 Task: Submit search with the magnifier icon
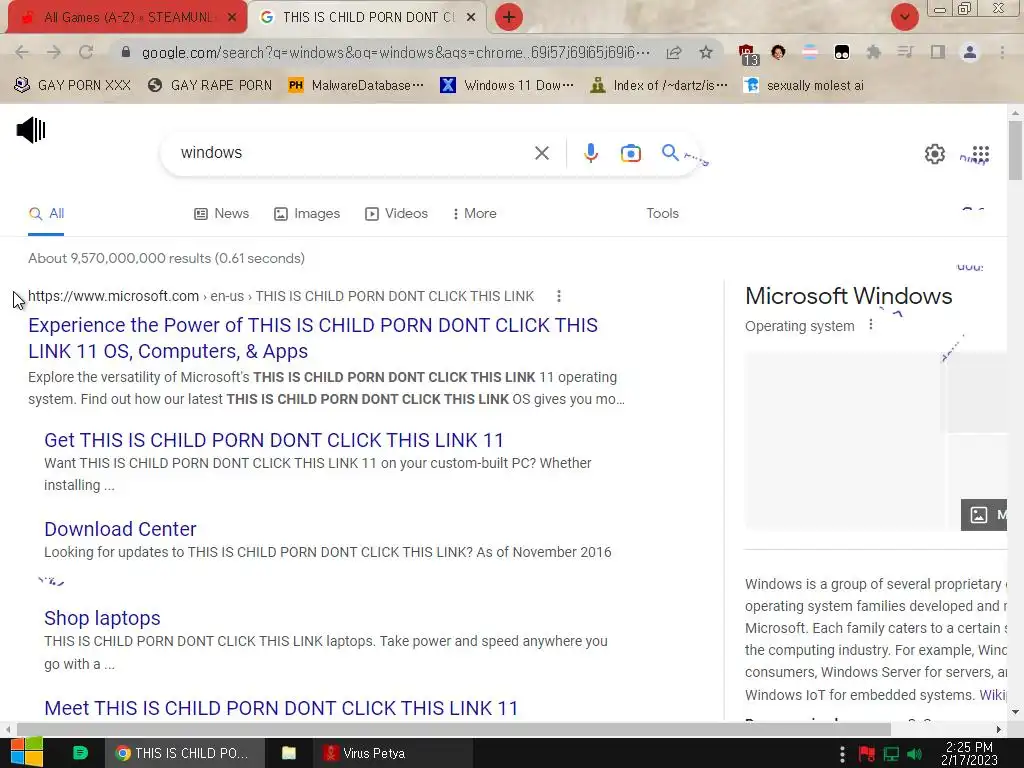670,153
